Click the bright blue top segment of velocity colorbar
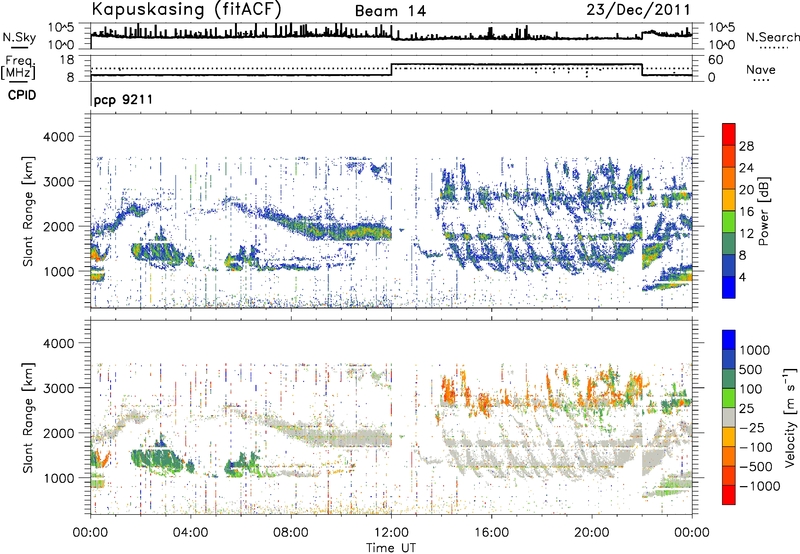The image size is (800, 554). pyautogui.click(x=729, y=339)
